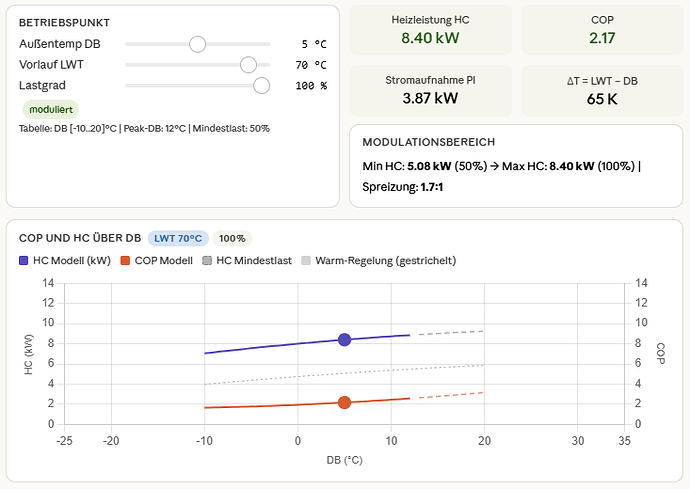Select the orange COP data point marker
This screenshot has width=690, height=489.
(x=345, y=402)
